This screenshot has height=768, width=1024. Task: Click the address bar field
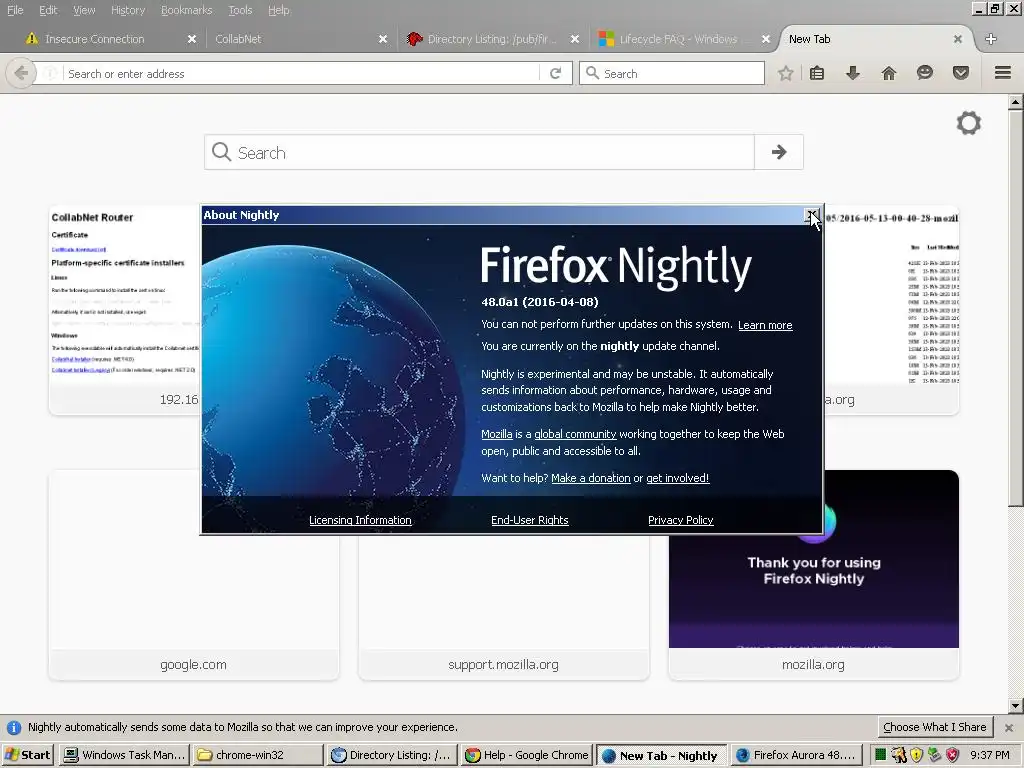pyautogui.click(x=300, y=73)
